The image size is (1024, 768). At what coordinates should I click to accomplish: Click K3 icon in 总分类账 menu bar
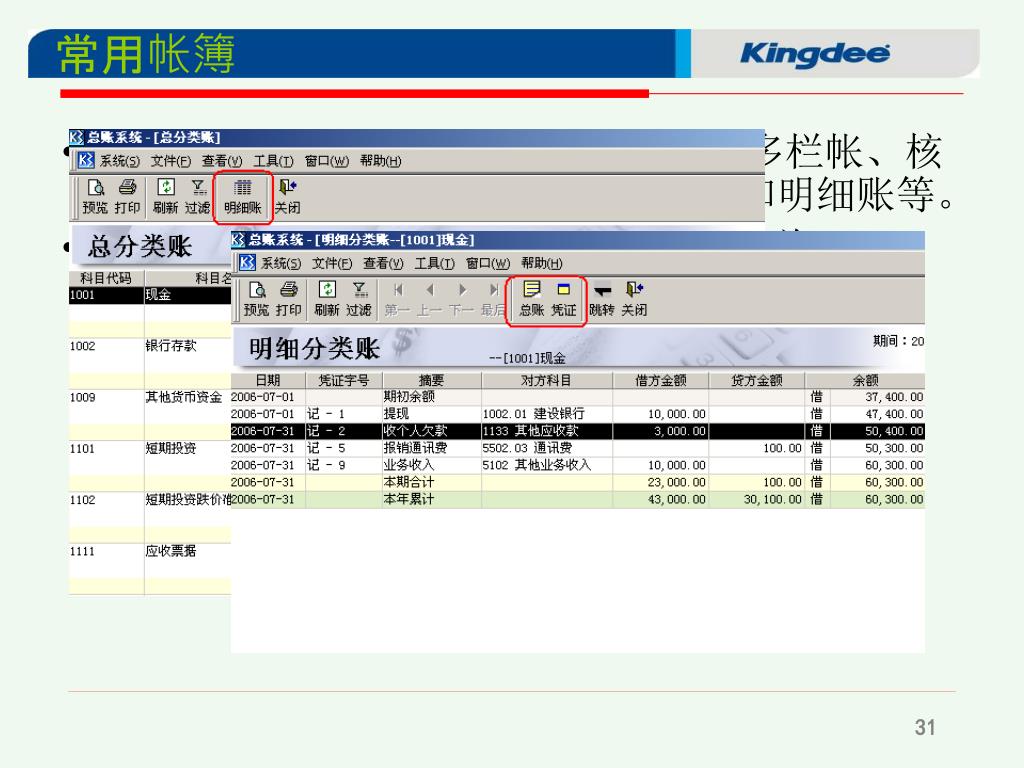(x=86, y=160)
